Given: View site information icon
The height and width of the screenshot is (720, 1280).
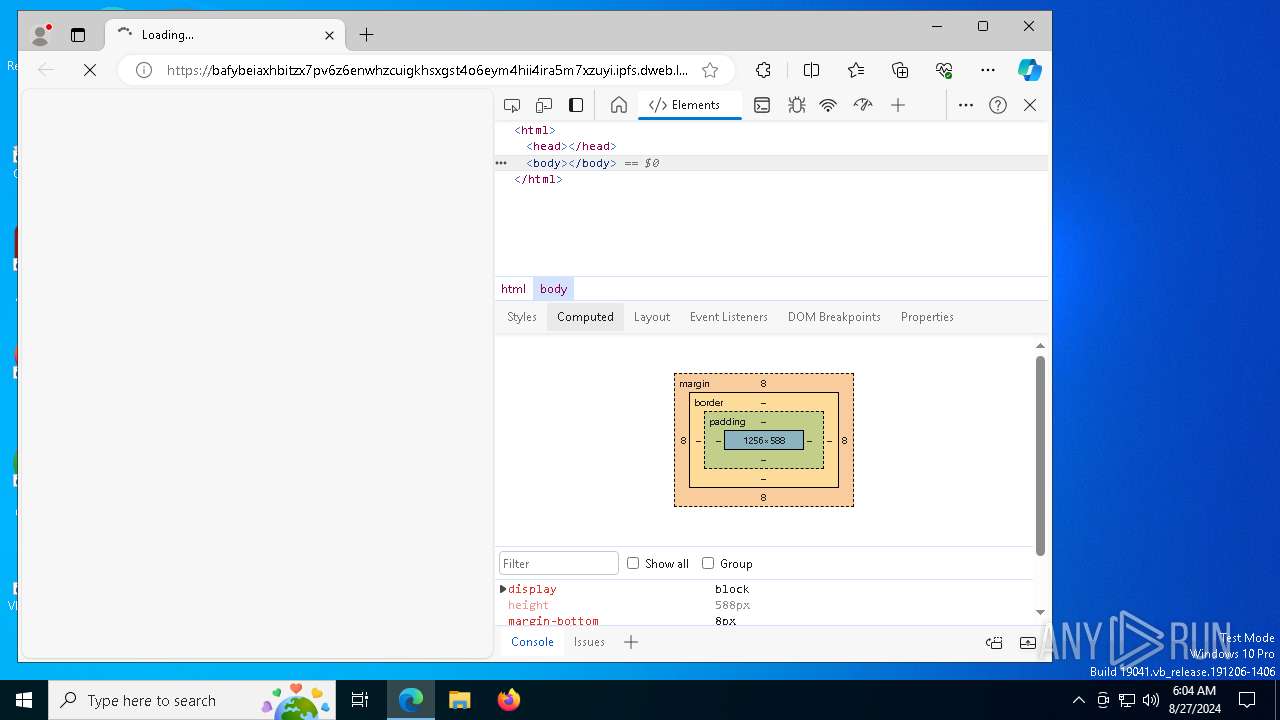Looking at the screenshot, I should pyautogui.click(x=144, y=70).
